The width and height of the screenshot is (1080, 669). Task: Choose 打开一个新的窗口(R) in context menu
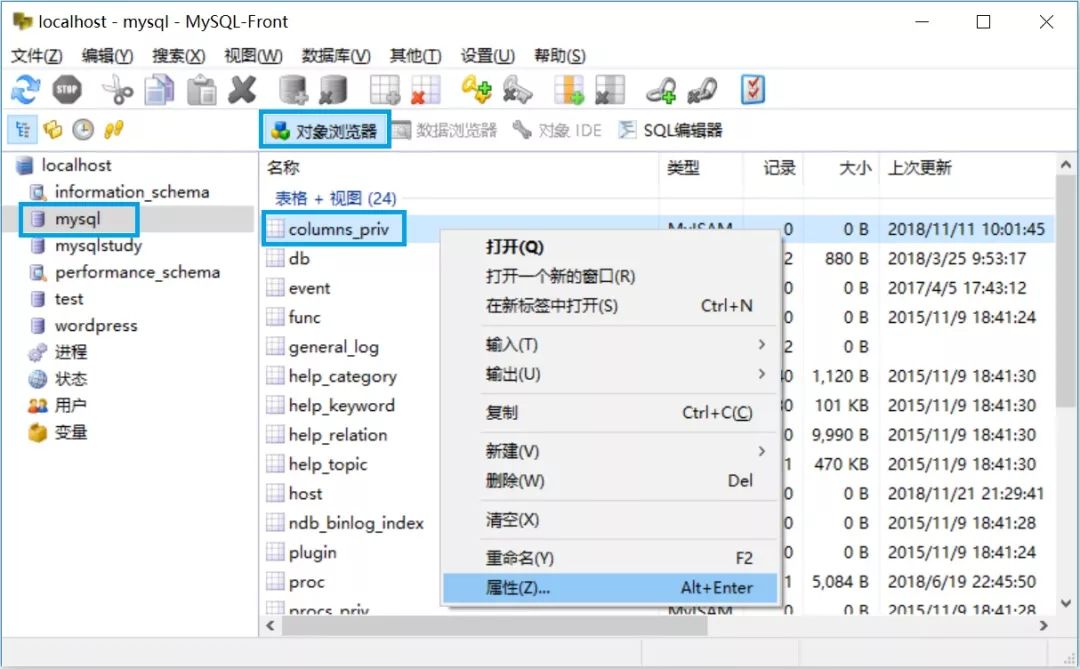pyautogui.click(x=610, y=276)
